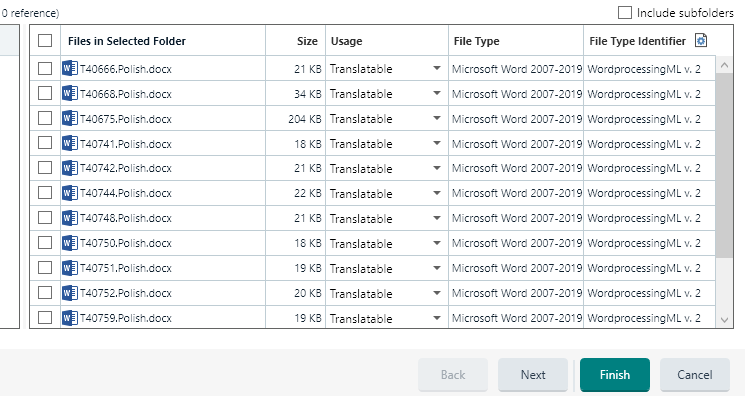Click the Next button
This screenshot has width=745, height=396.
(x=533, y=375)
